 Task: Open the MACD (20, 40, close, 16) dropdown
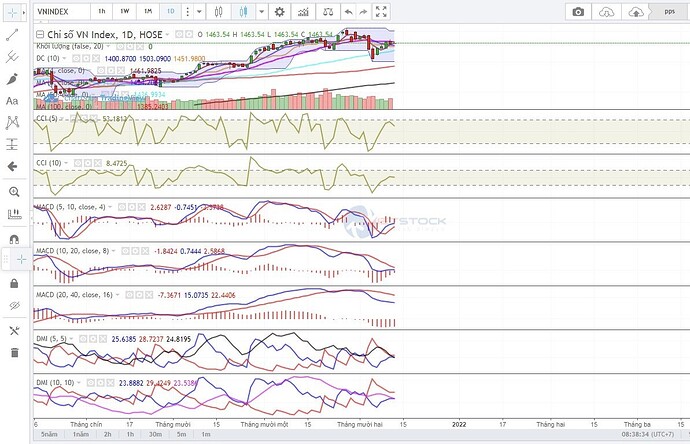[x=117, y=295]
